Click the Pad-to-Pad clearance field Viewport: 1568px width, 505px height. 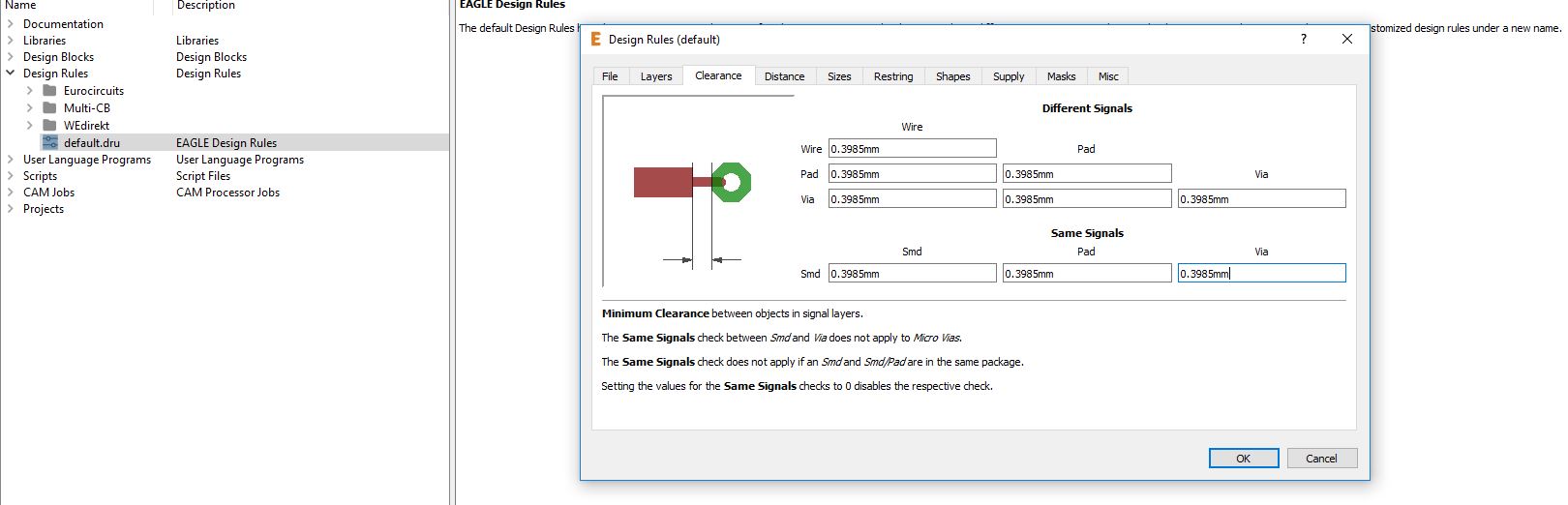tap(1087, 173)
